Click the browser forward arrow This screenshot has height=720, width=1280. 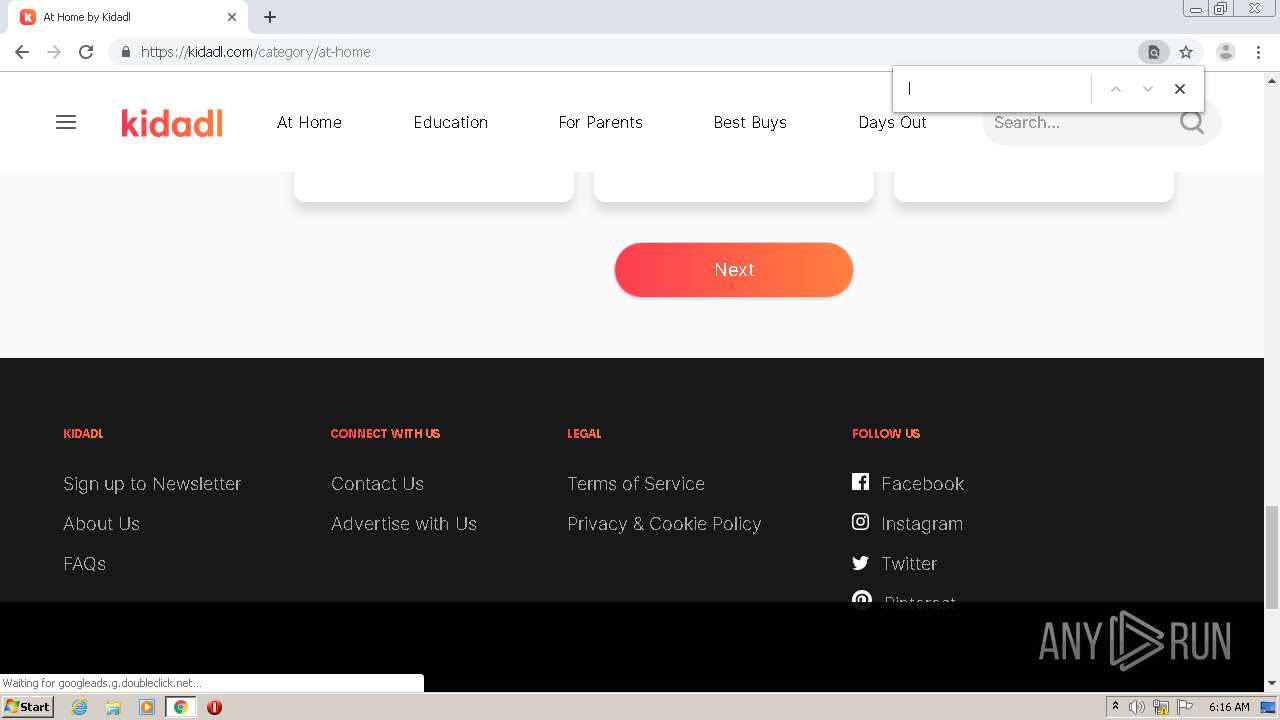tap(54, 52)
